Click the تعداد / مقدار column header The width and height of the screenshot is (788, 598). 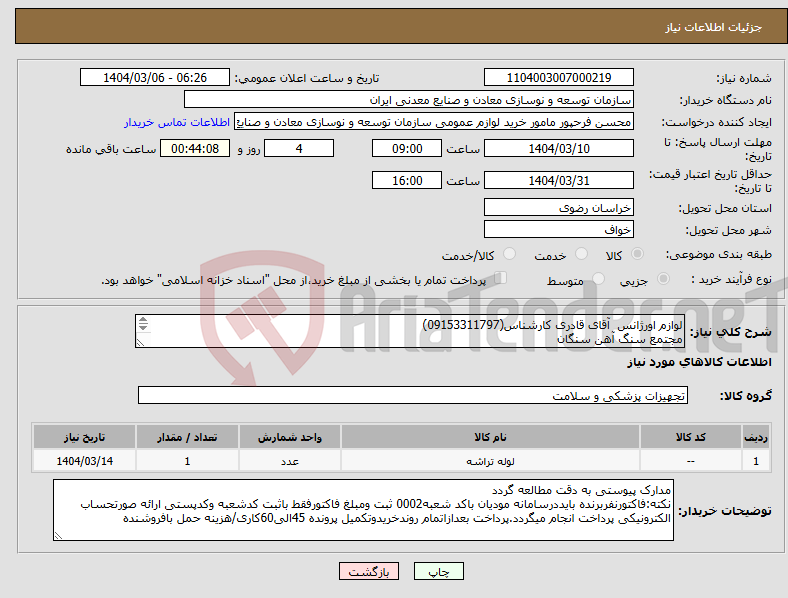(x=187, y=437)
